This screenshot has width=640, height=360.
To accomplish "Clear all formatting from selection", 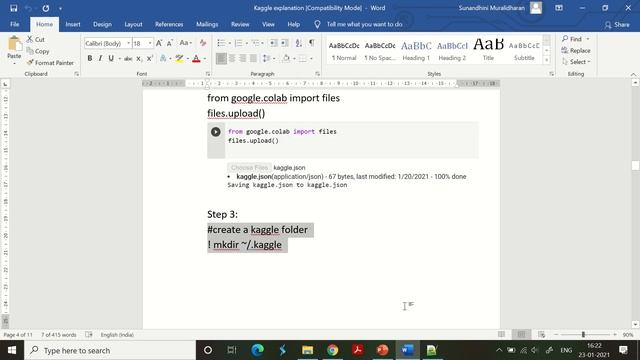I will [203, 43].
